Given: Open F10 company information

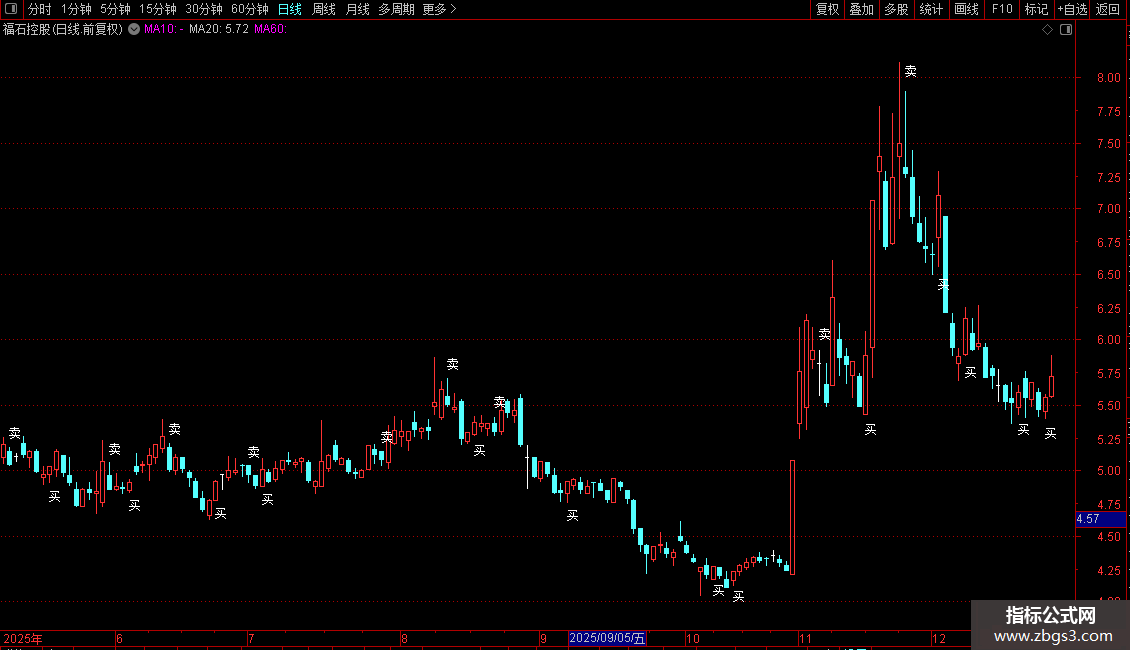Looking at the screenshot, I should click(1002, 9).
